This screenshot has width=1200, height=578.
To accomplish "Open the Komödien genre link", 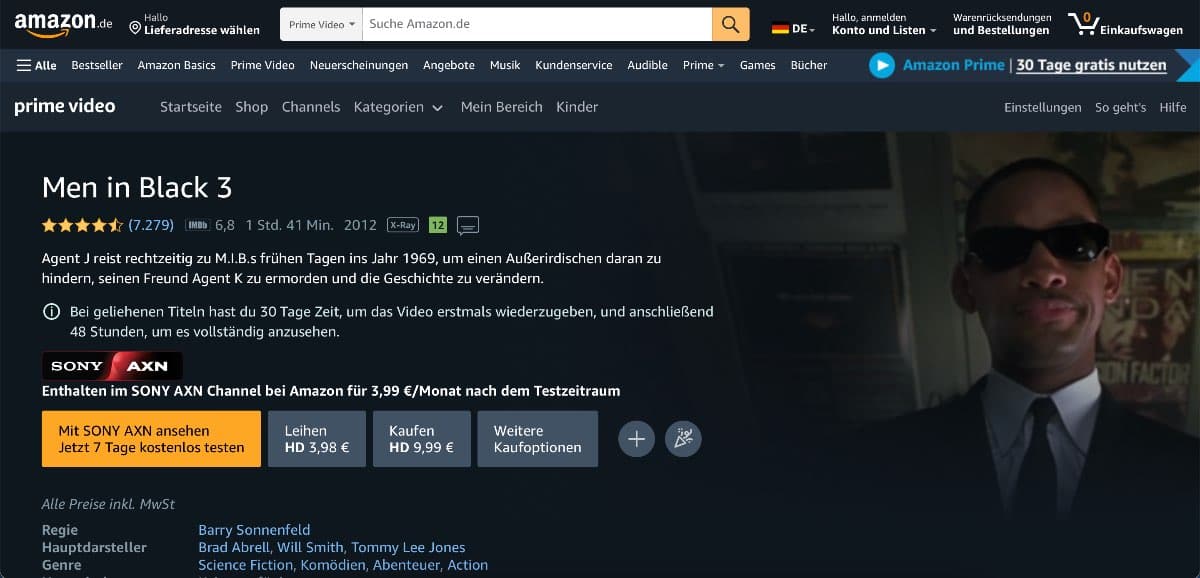I will coord(335,565).
